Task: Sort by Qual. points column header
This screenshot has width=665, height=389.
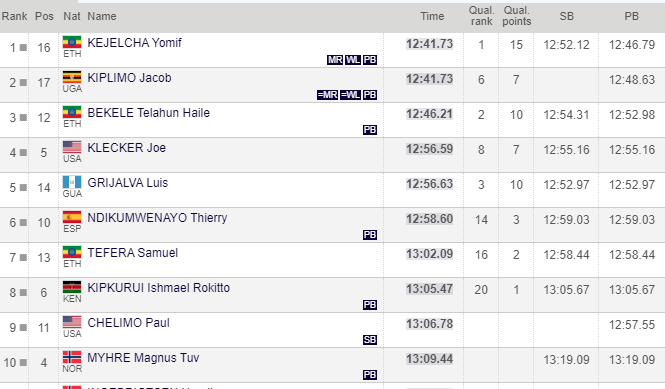Action: pos(517,16)
